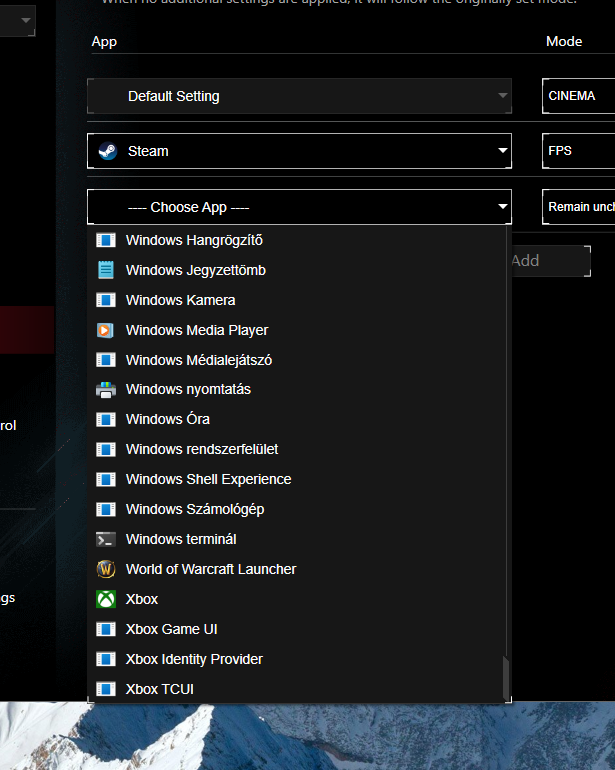
Task: Choose Xbox Identity Provider from the list
Action: pos(194,659)
